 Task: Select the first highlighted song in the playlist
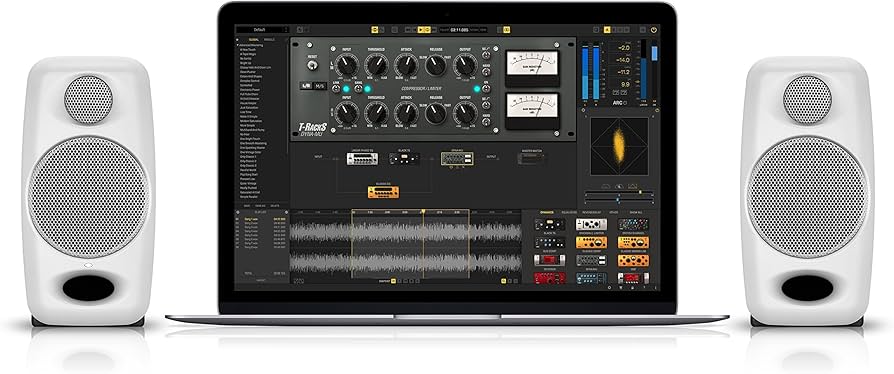point(262,219)
